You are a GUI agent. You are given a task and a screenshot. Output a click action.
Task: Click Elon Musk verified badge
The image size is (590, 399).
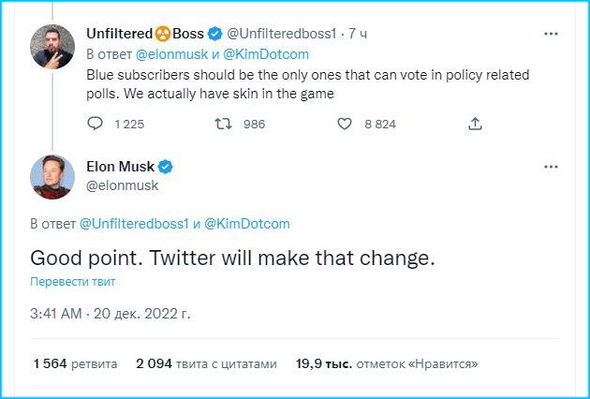[166, 166]
